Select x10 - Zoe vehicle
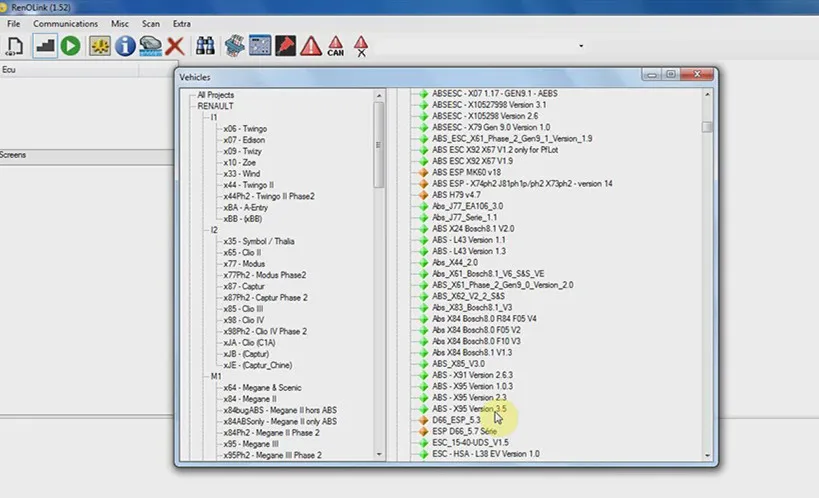The image size is (819, 498). point(239,163)
